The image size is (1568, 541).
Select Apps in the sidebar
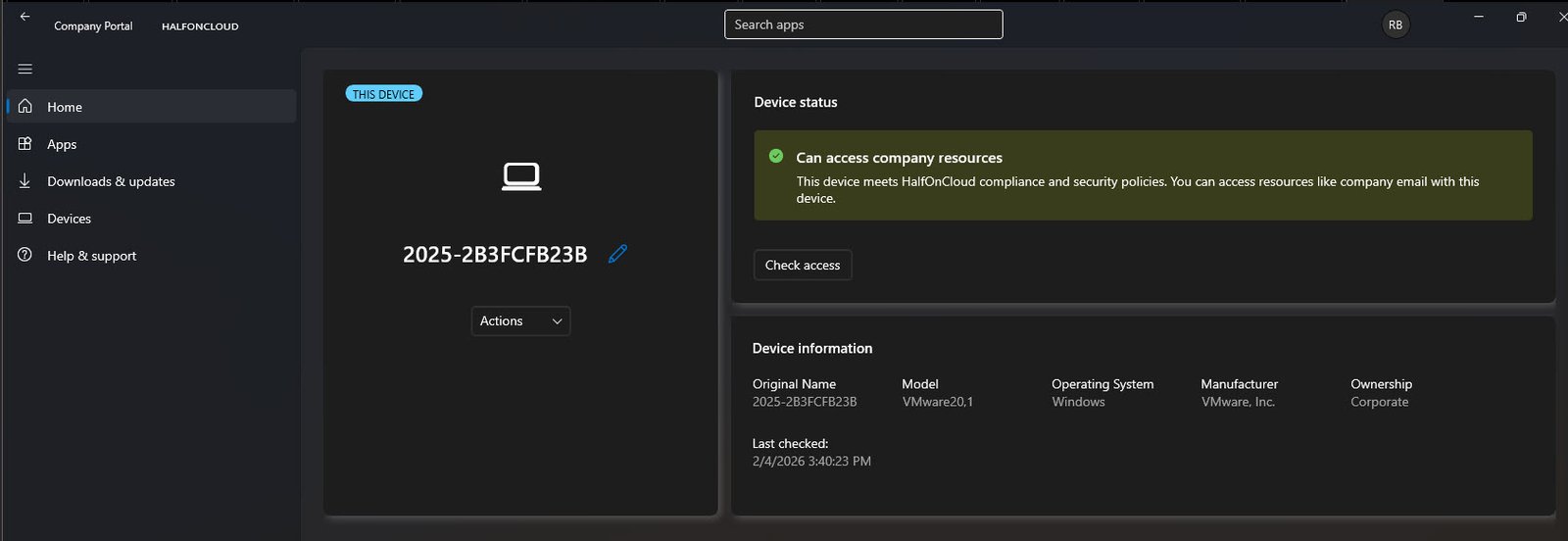pos(62,144)
